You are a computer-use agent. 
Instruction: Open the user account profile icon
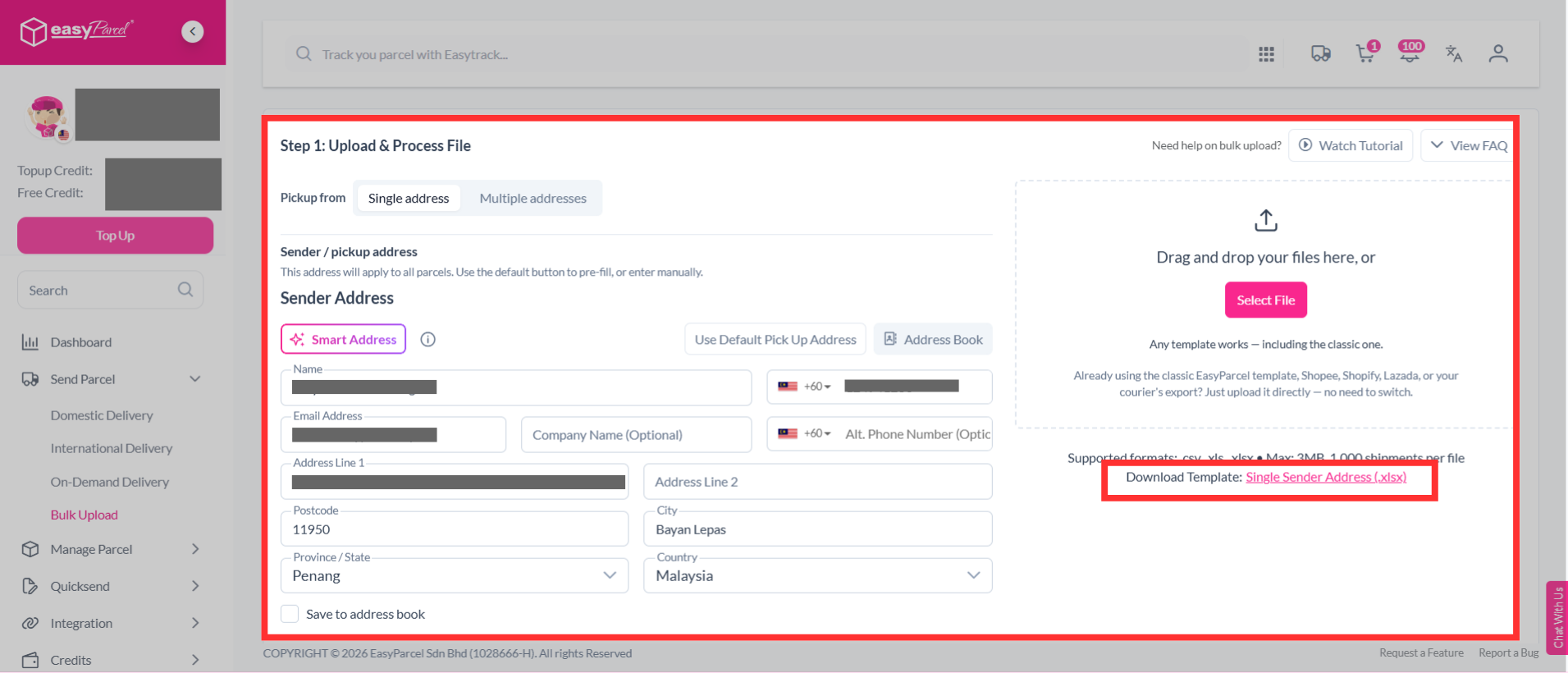1498,54
